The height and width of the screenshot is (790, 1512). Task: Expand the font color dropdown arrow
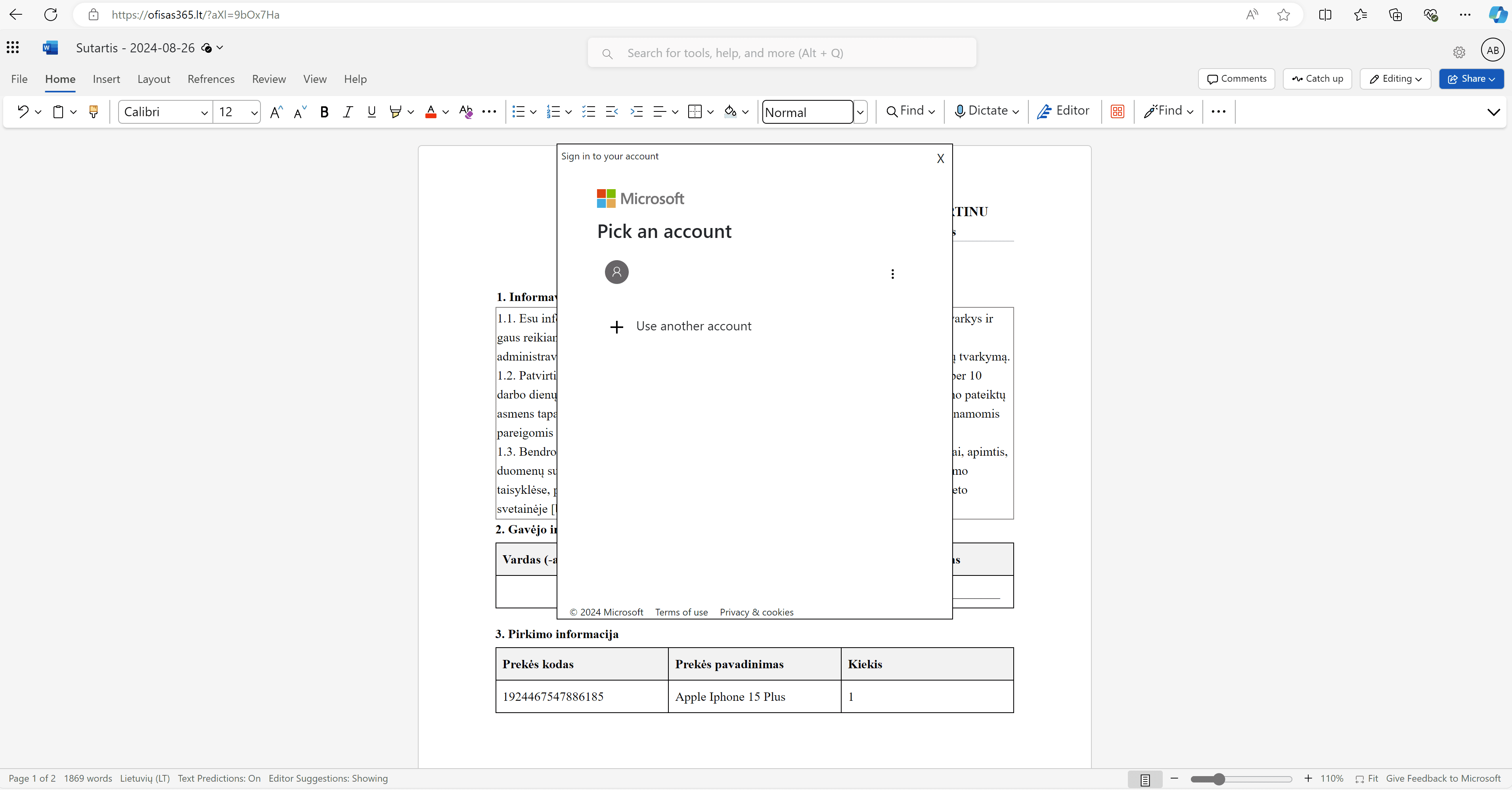[x=446, y=111]
